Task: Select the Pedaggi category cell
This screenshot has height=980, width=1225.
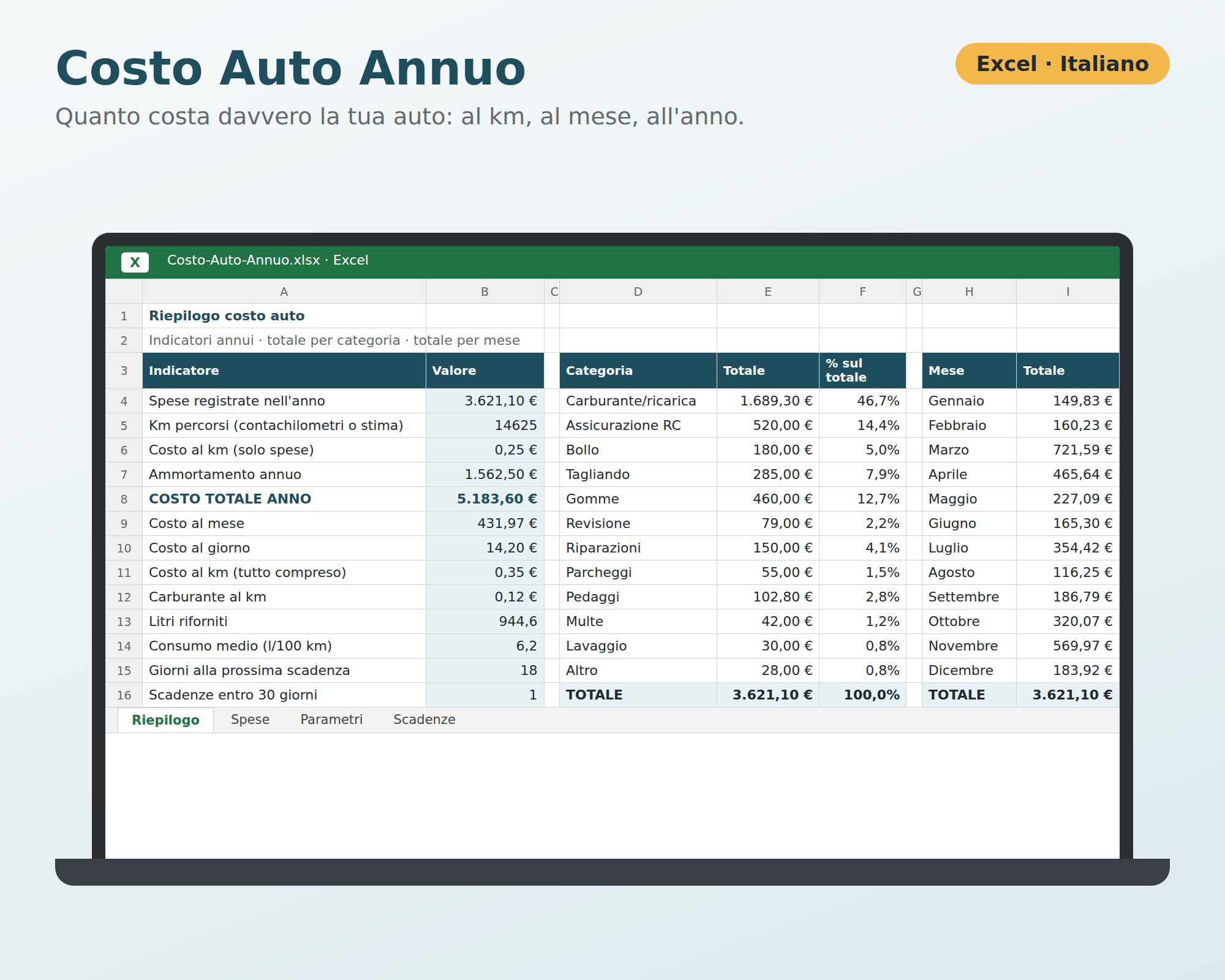Action: (x=638, y=597)
